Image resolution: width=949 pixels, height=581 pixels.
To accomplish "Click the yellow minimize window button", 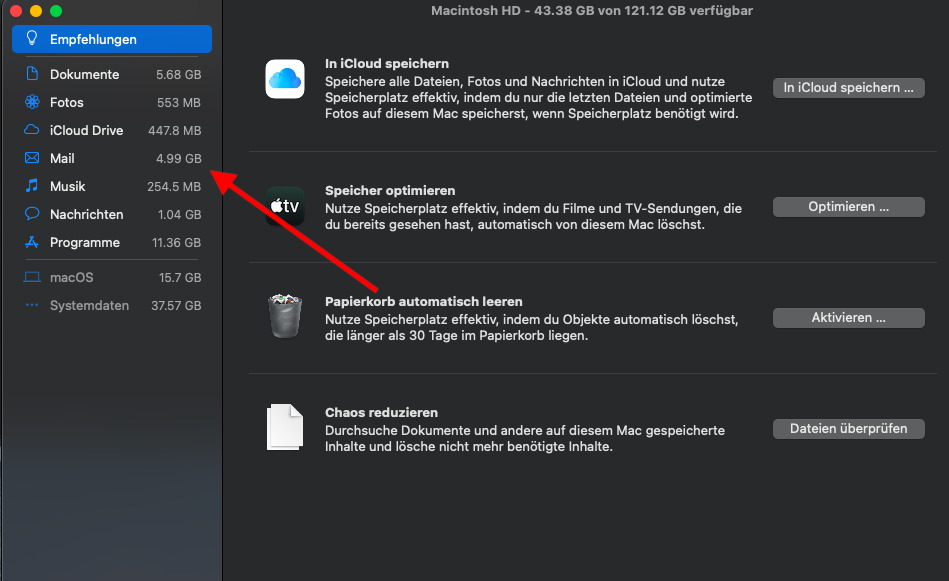I will click(x=36, y=11).
